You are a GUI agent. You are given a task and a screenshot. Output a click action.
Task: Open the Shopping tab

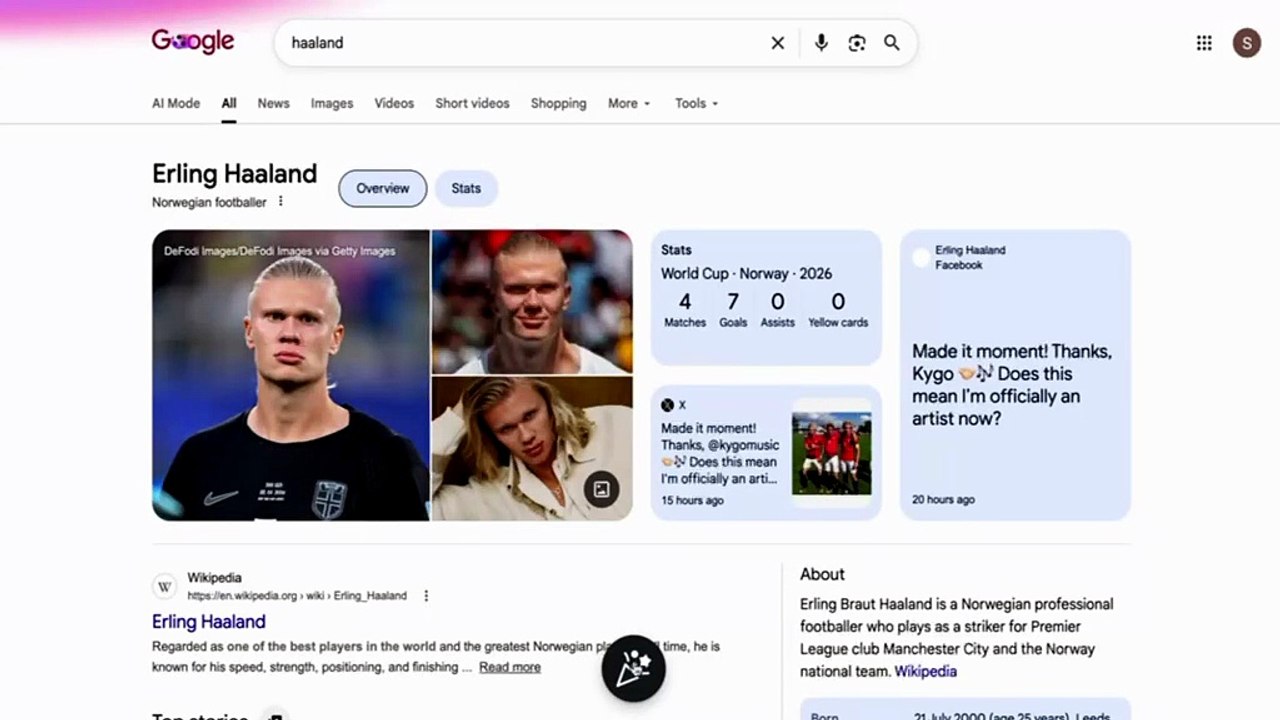558,103
